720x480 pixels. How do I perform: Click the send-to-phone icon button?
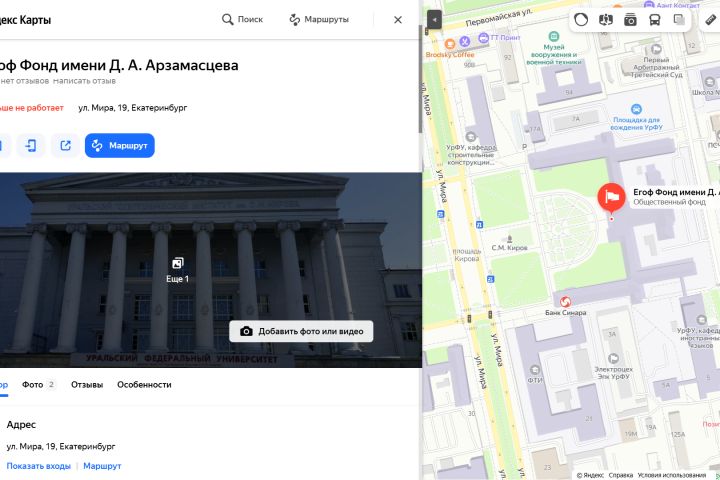point(31,146)
